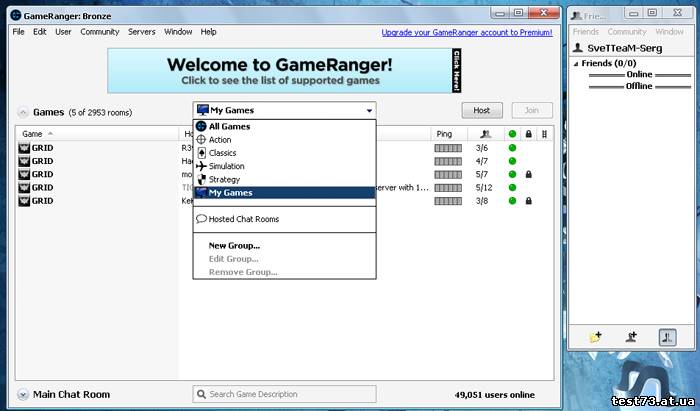Image resolution: width=700 pixels, height=411 pixels.
Task: Open the Window menu in Friends window
Action: tap(669, 32)
